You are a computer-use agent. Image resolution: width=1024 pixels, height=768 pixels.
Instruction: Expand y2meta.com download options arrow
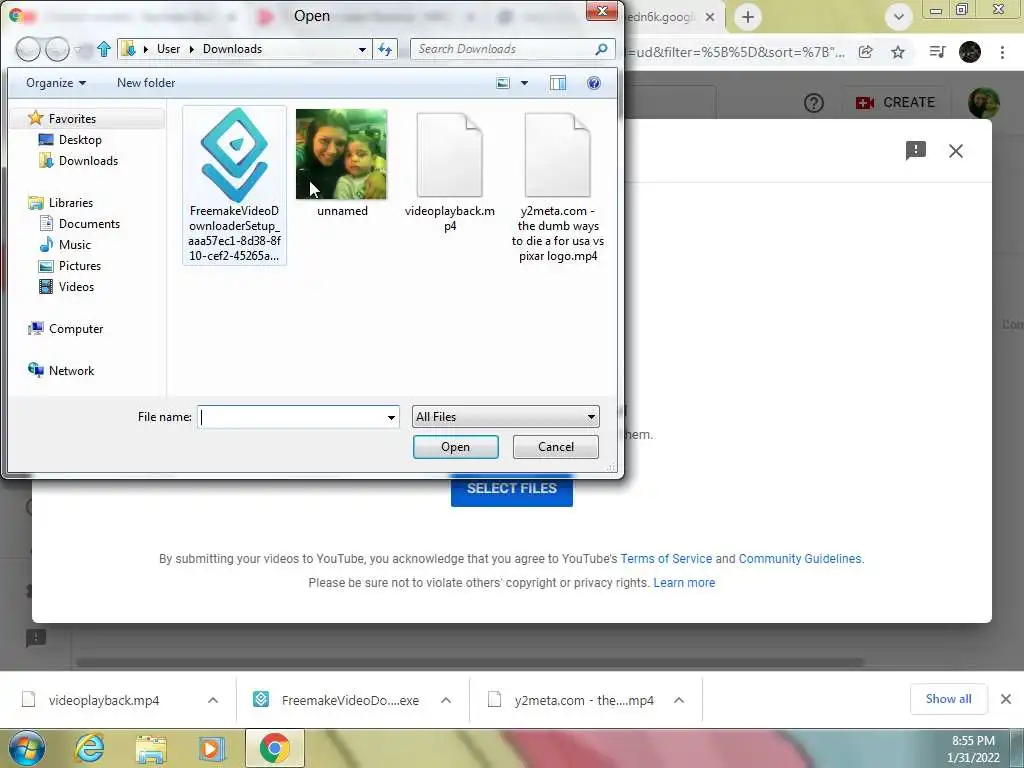tap(679, 700)
